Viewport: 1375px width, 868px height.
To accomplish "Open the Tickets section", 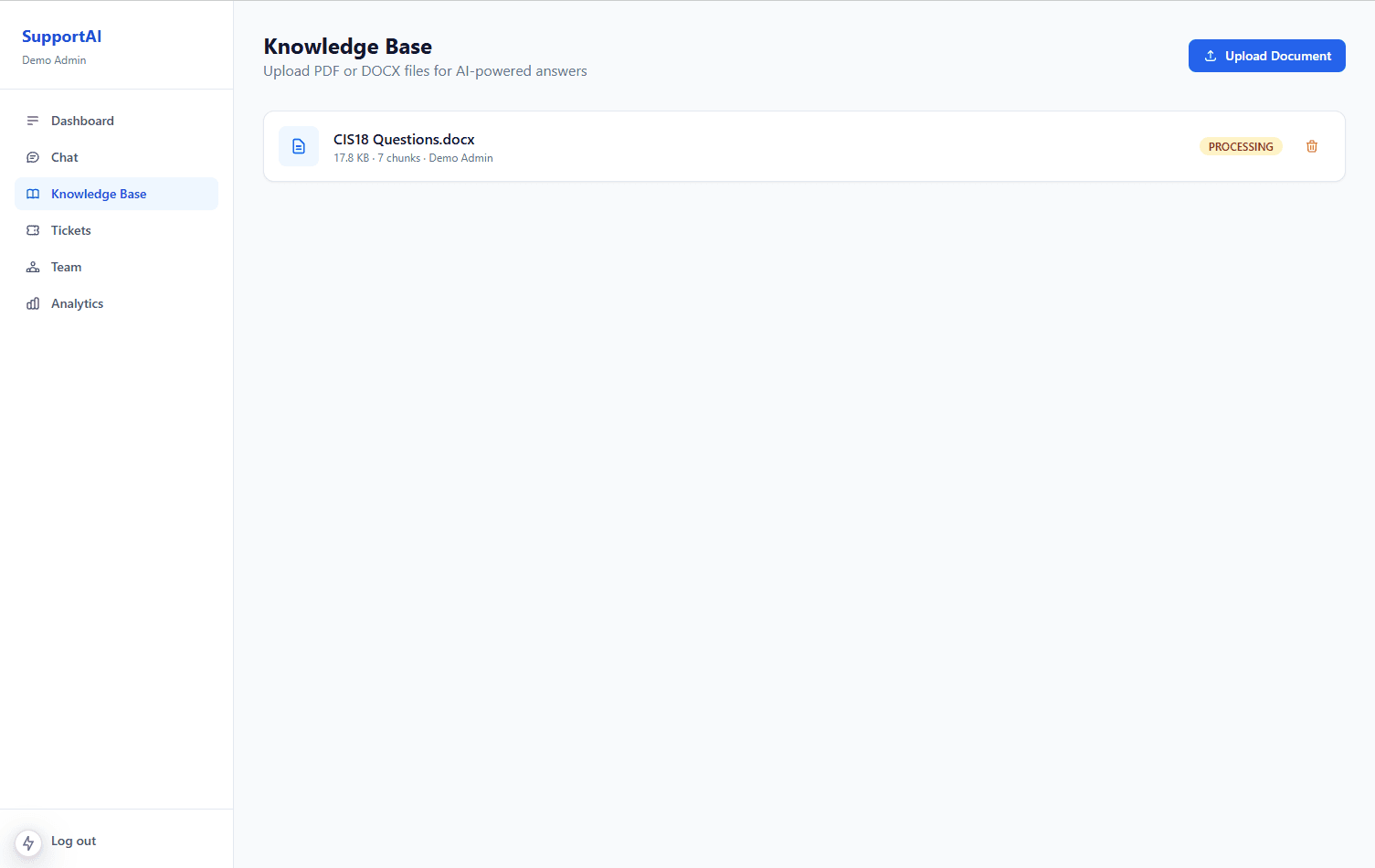I will (117, 230).
